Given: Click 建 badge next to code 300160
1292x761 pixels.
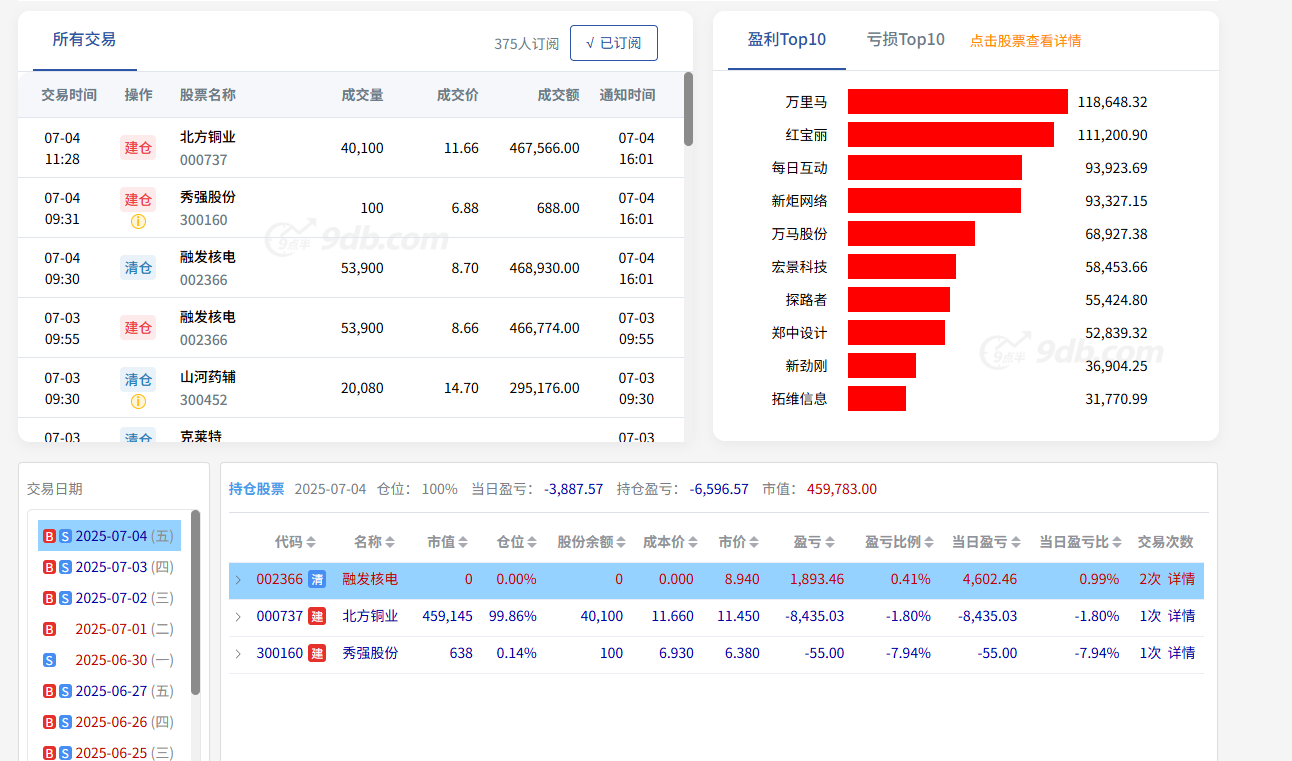Looking at the screenshot, I should click(317, 653).
